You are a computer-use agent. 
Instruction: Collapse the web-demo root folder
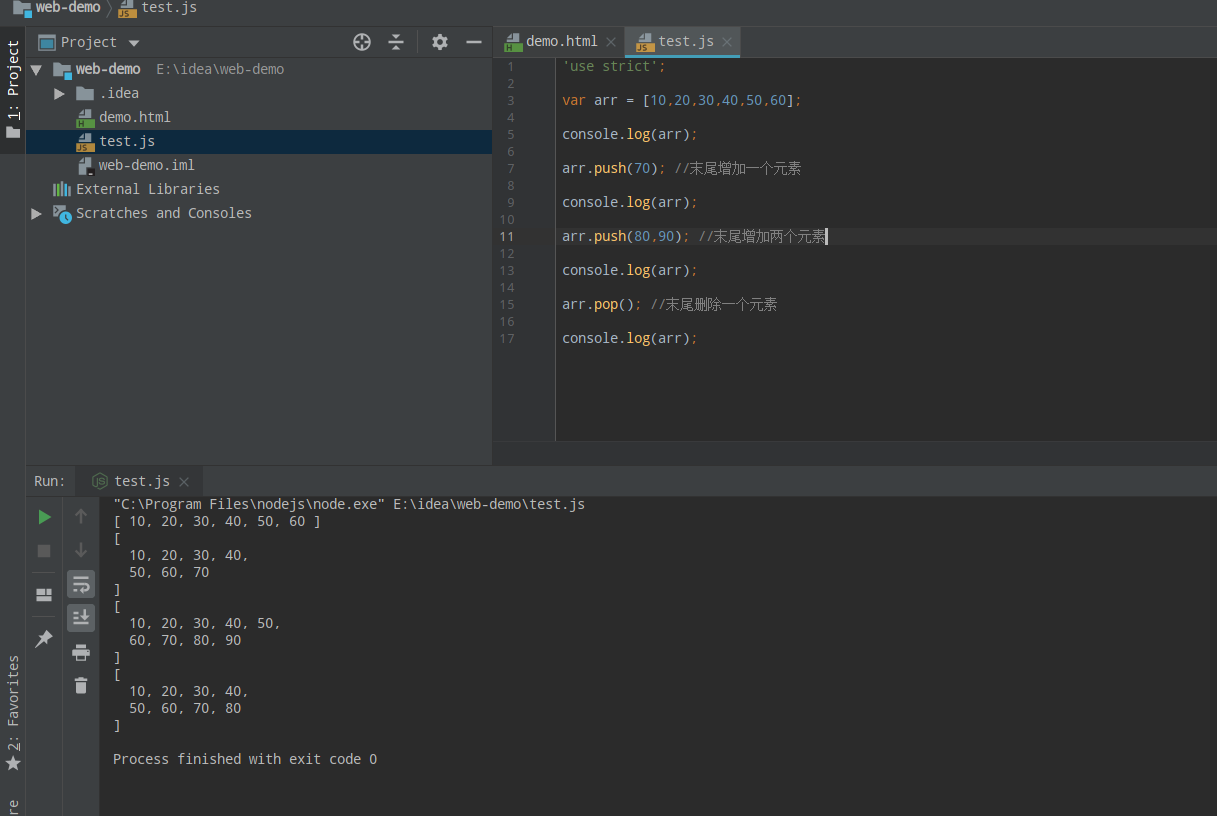click(36, 70)
